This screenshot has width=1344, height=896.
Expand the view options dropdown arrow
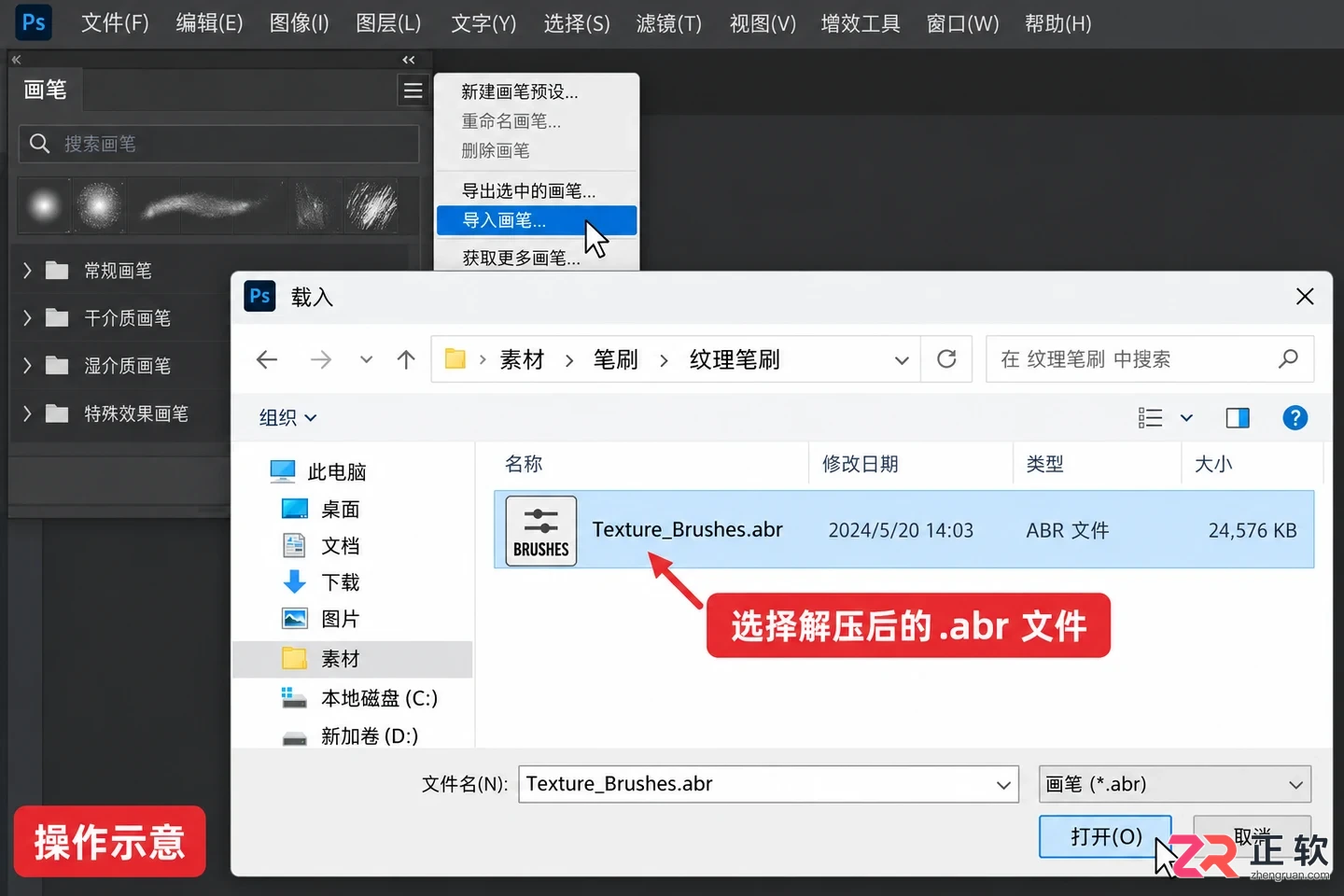point(1186,417)
